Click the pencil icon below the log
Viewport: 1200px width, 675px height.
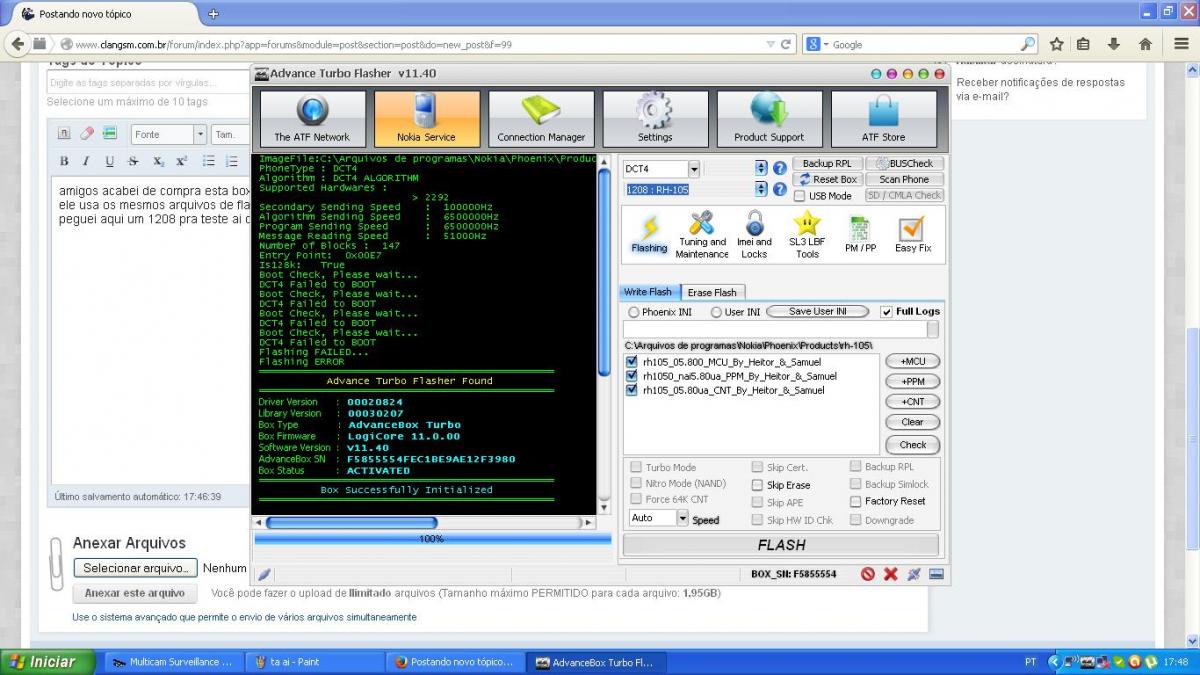264,574
